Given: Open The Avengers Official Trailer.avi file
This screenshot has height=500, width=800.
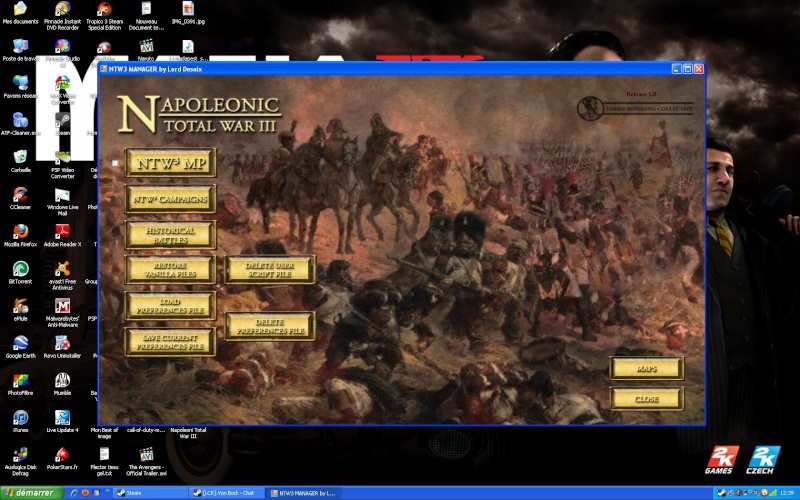Looking at the screenshot, I should (x=146, y=461).
